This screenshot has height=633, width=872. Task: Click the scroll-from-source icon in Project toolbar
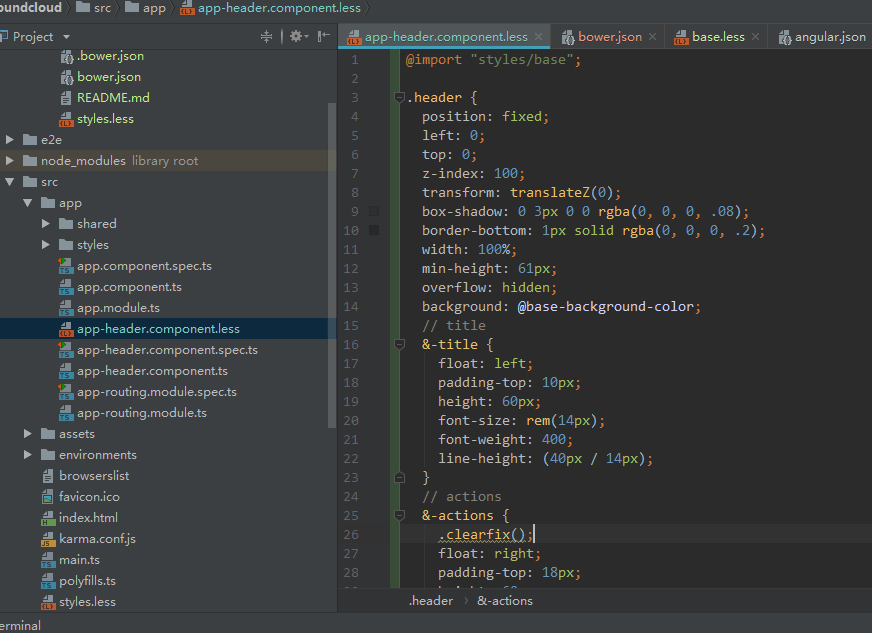pyautogui.click(x=266, y=35)
